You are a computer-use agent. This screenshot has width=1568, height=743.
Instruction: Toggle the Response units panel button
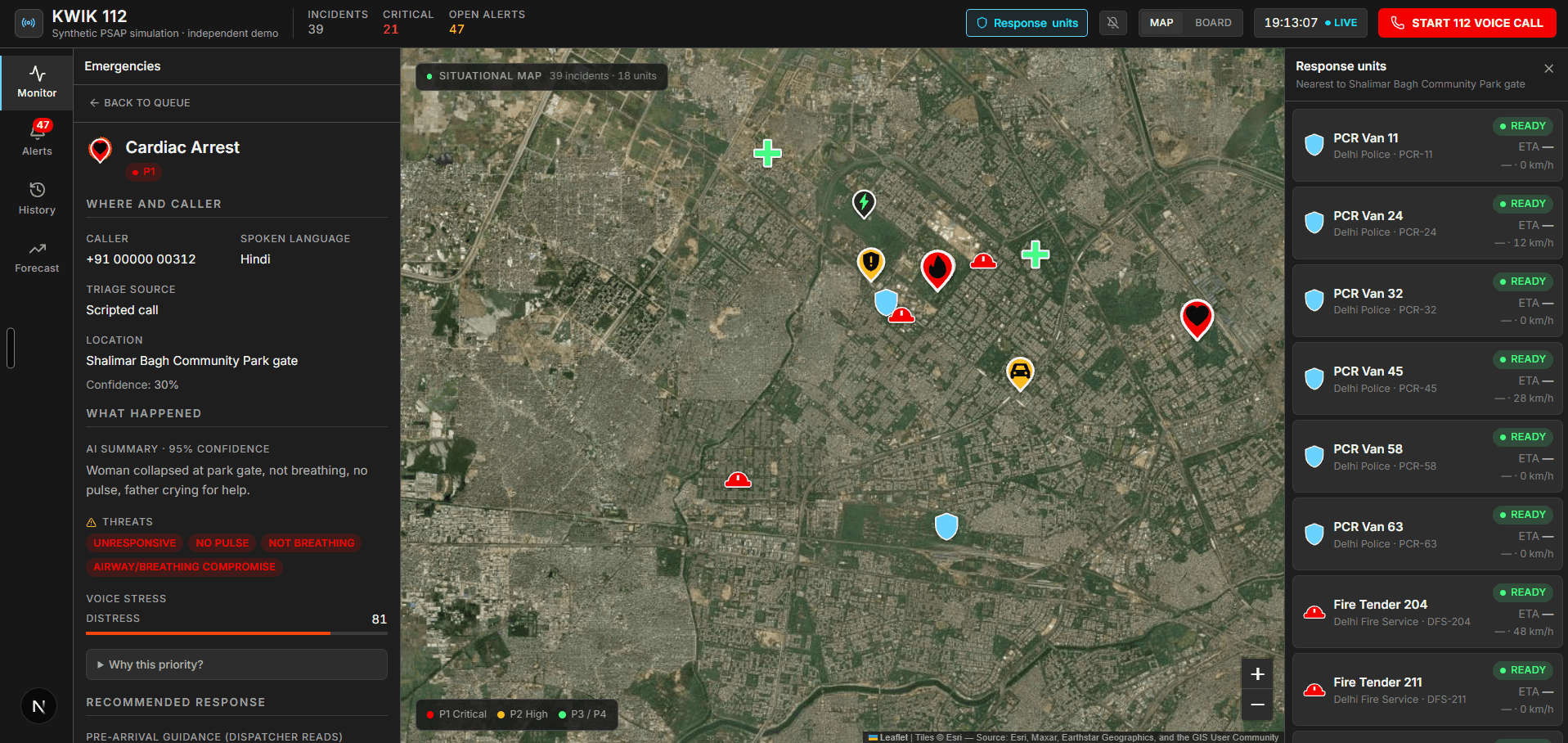1027,23
